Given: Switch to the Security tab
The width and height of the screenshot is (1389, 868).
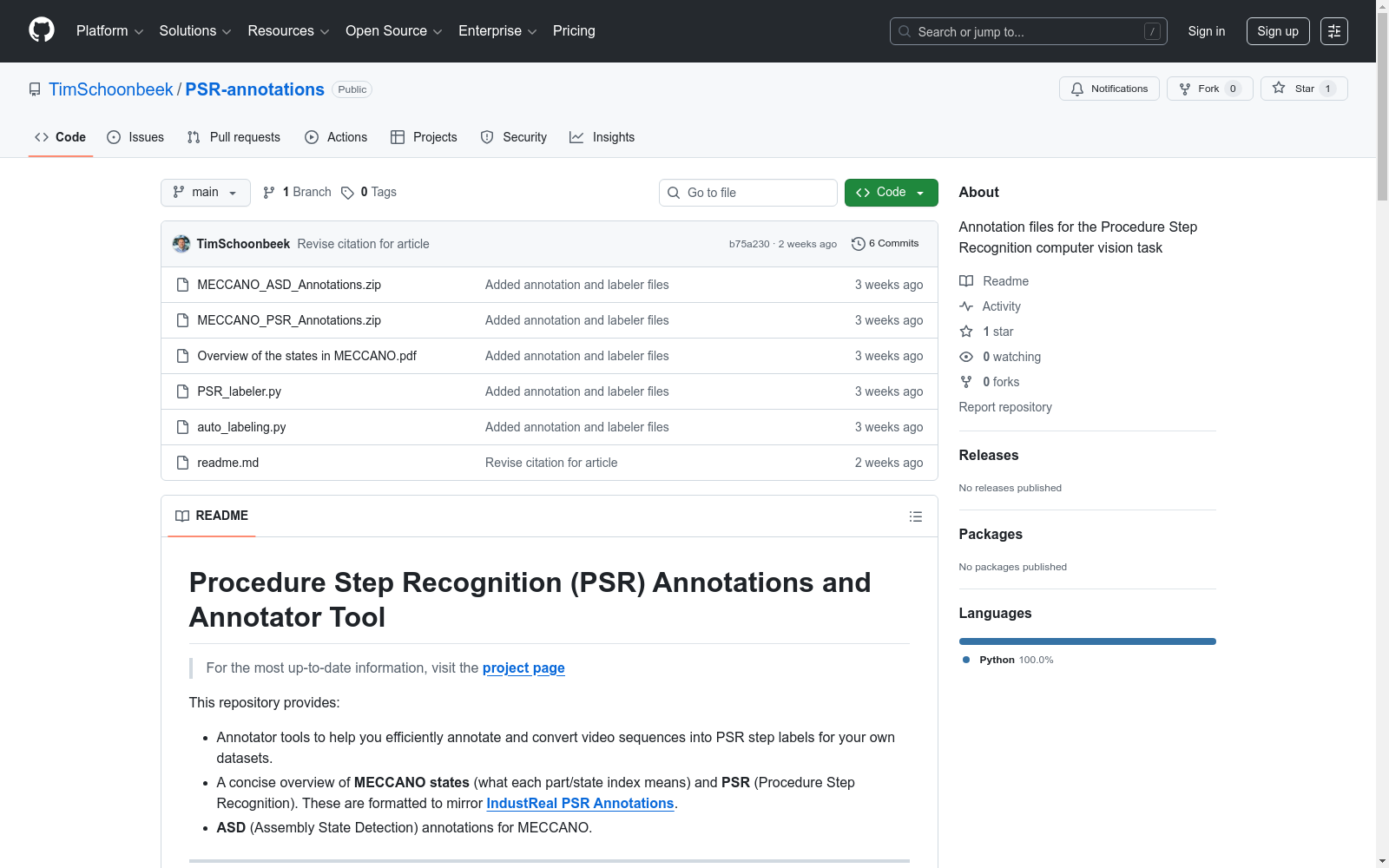Looking at the screenshot, I should (x=514, y=137).
